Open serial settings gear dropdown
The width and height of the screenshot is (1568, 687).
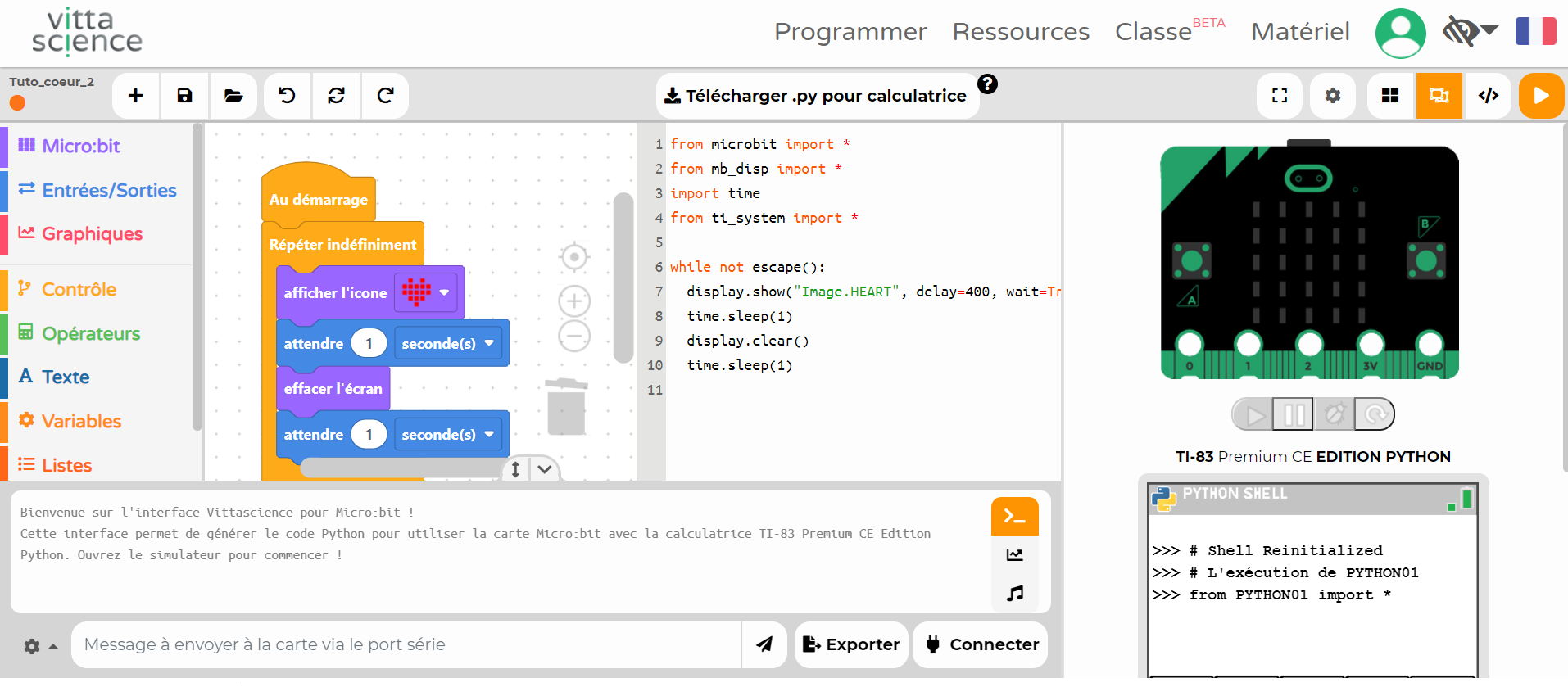point(40,646)
